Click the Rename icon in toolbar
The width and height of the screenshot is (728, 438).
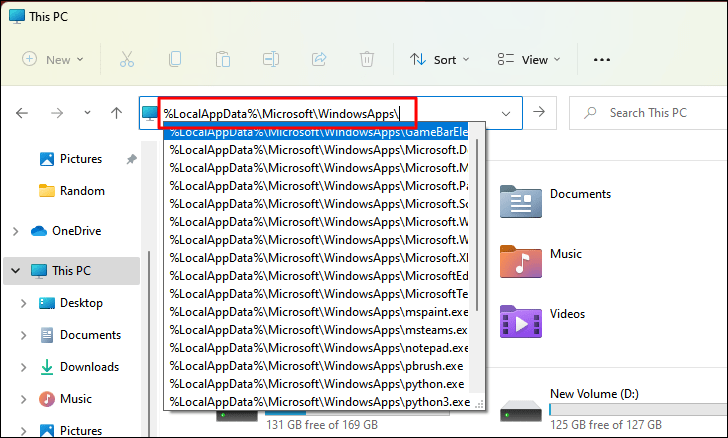point(271,59)
